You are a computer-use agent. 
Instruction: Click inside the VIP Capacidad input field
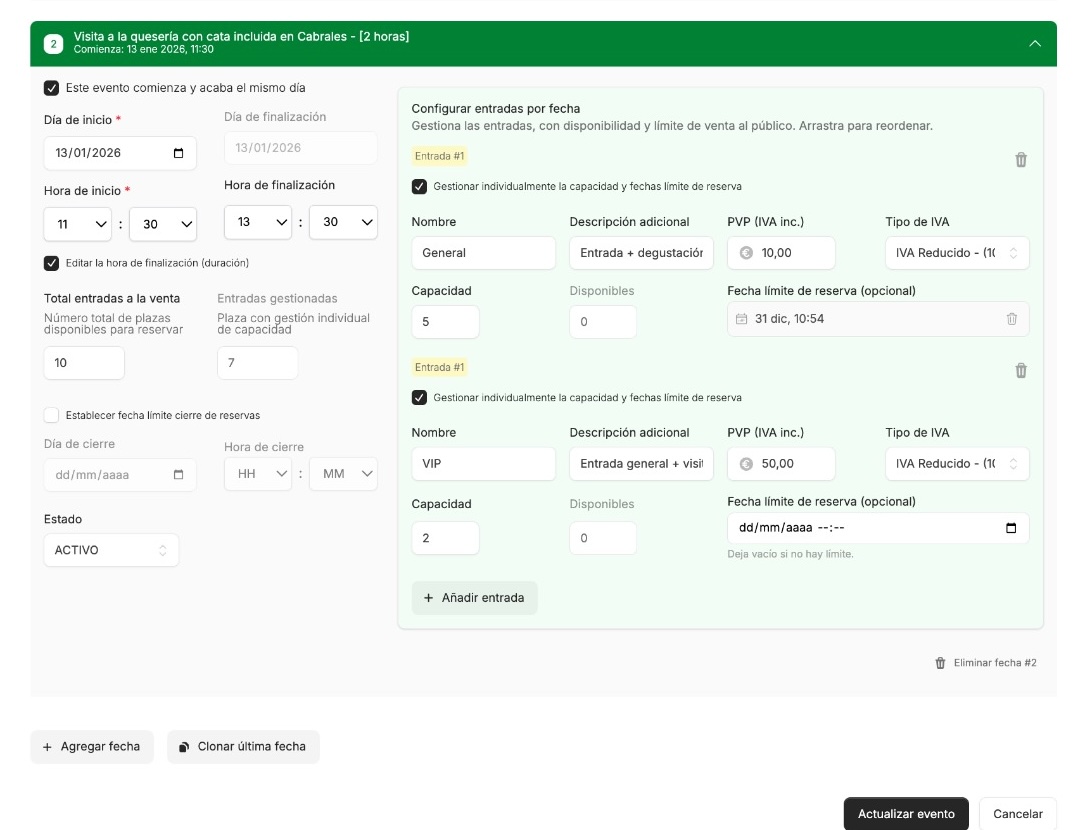click(x=444, y=538)
